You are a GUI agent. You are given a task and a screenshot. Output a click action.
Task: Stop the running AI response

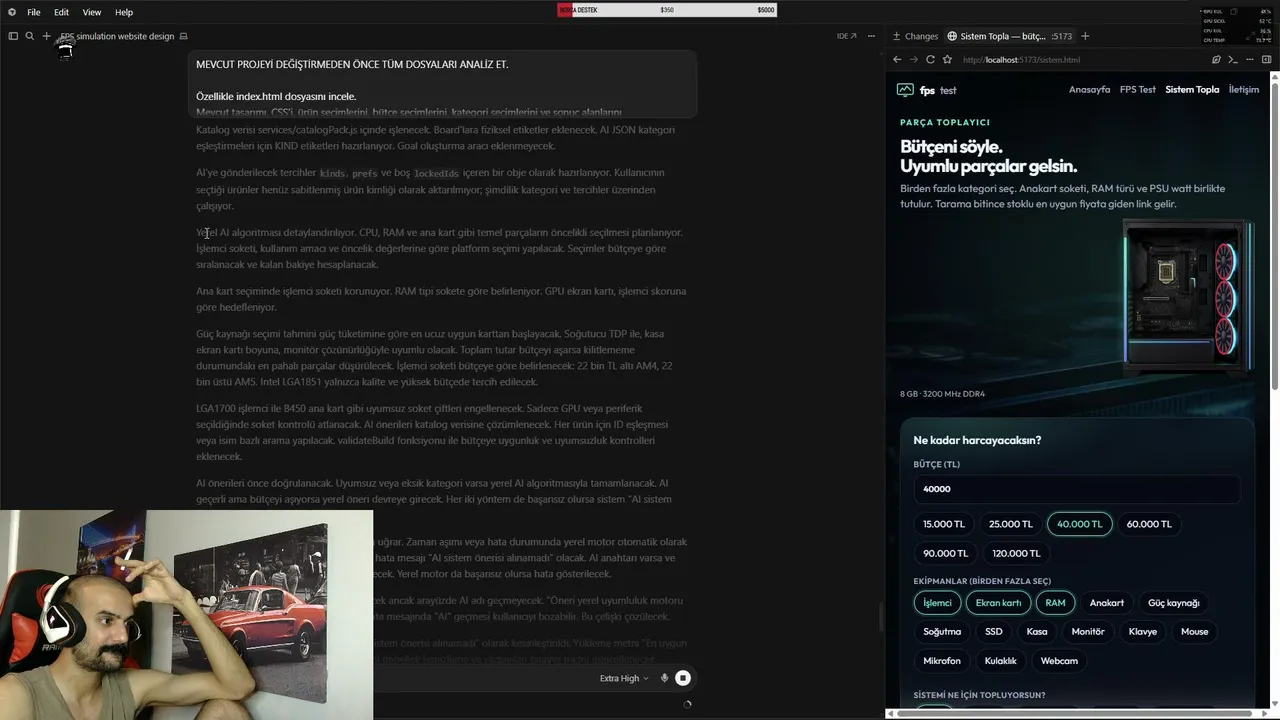click(x=683, y=678)
